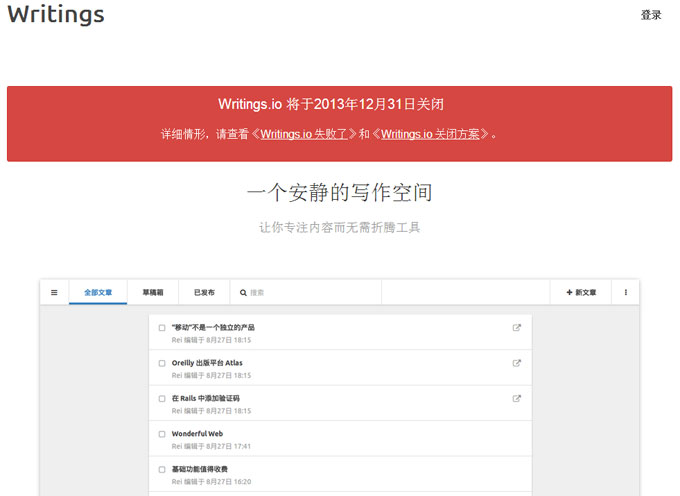Open the vertical three-dot more menu
Image resolution: width=680 pixels, height=496 pixels.
point(626,293)
